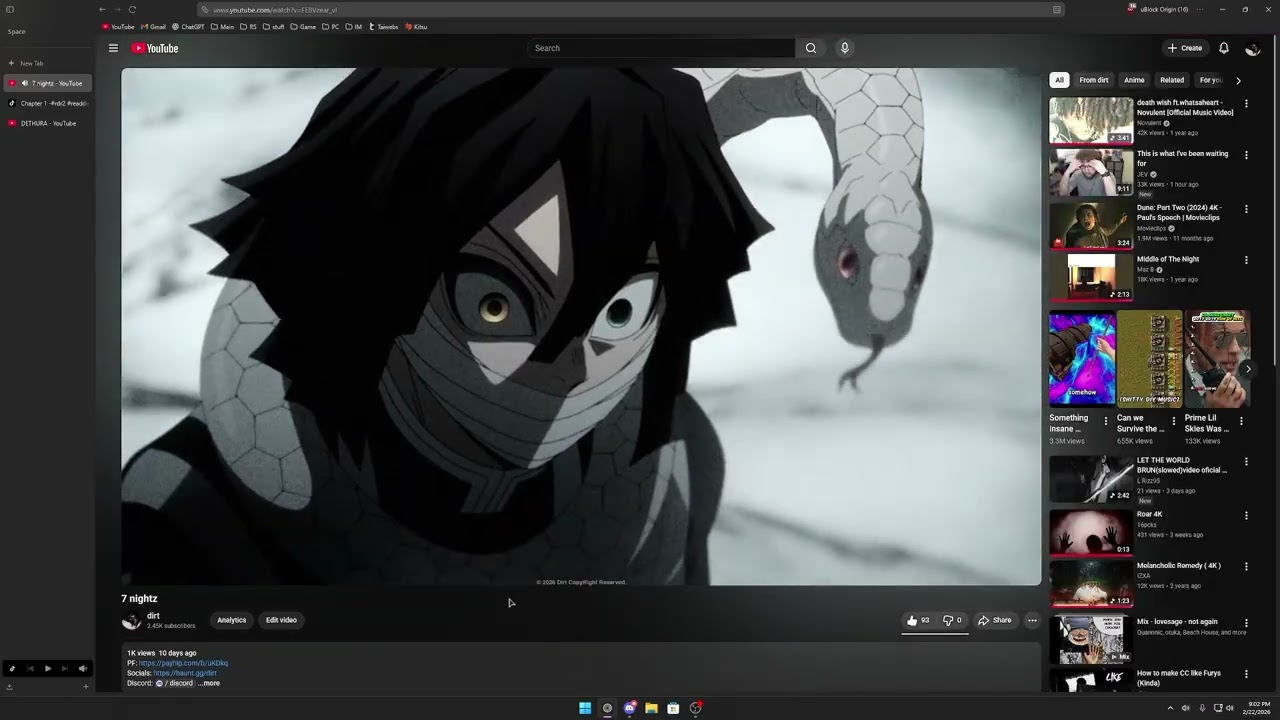This screenshot has width=1280, height=720.
Task: Expand description with ...more
Action: pos(209,683)
